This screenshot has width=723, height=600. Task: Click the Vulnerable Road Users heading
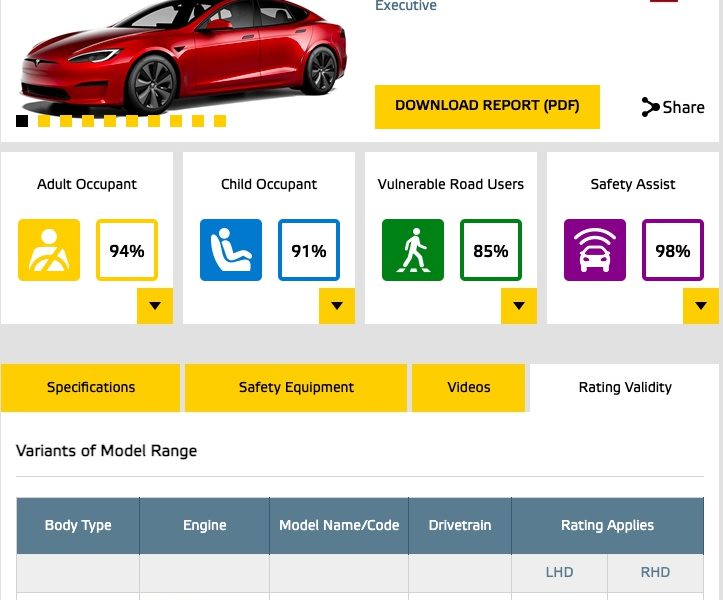[450, 184]
